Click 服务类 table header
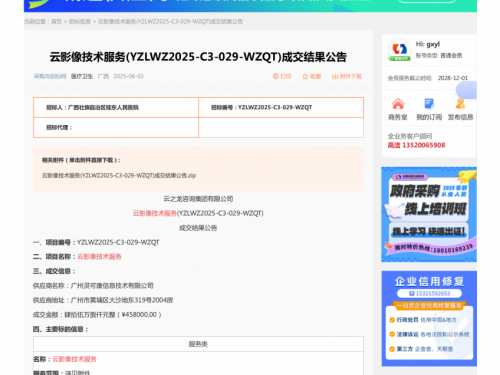This screenshot has width=500, height=375. (x=198, y=344)
